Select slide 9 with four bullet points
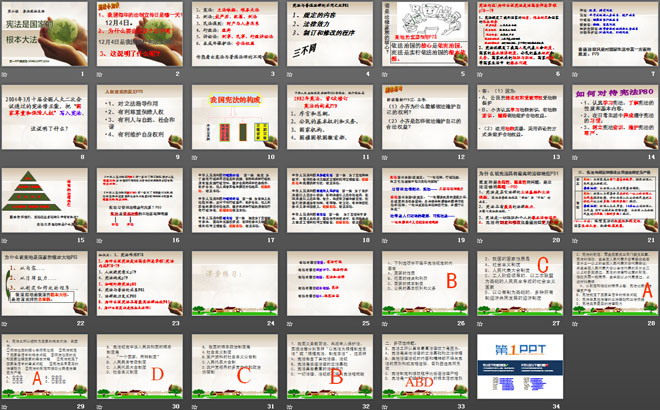 pyautogui.click(x=140, y=117)
